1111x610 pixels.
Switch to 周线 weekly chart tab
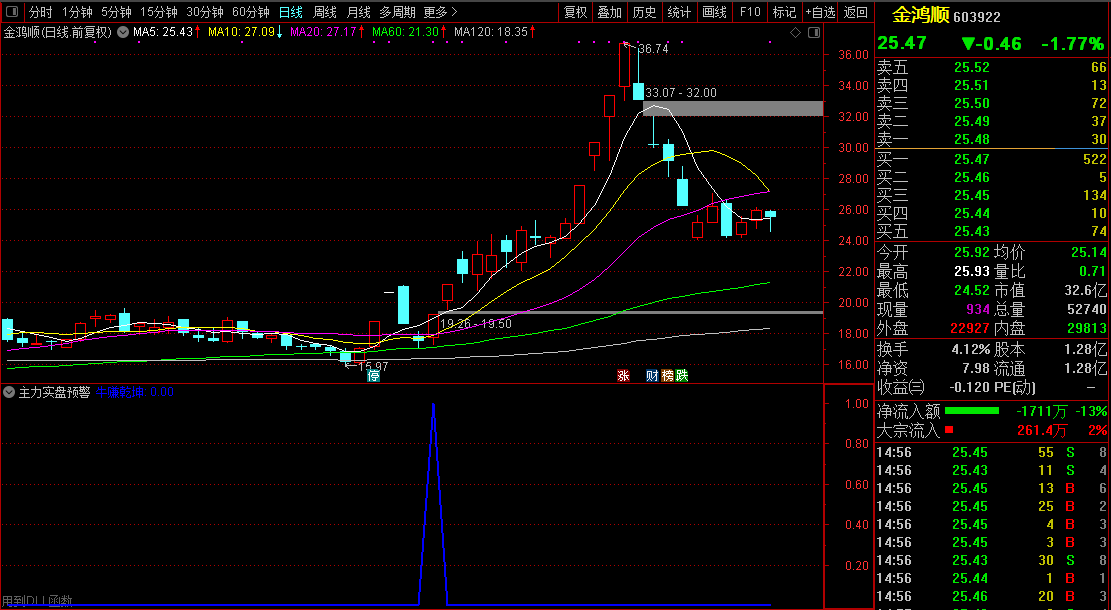[x=325, y=12]
